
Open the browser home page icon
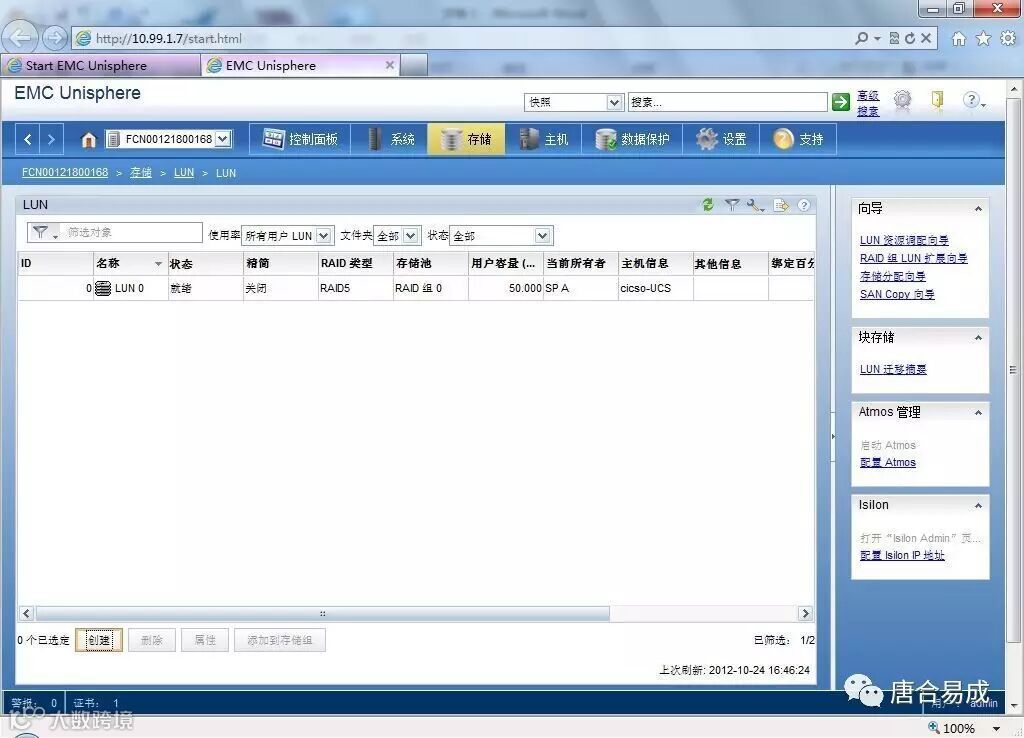coord(959,39)
